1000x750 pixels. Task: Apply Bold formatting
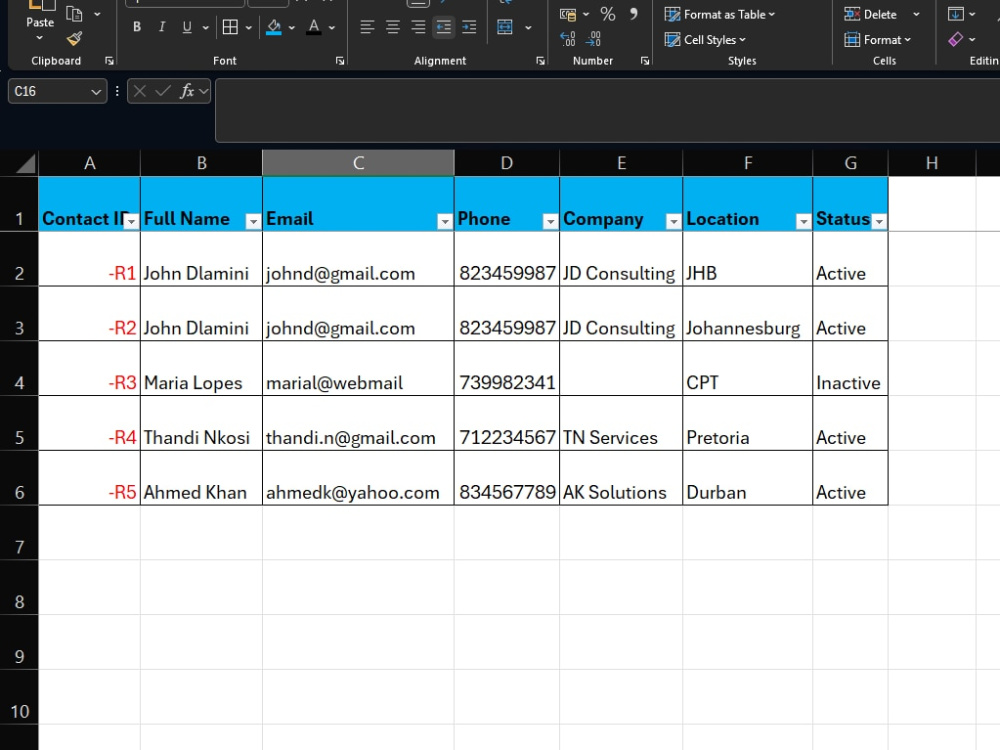(136, 27)
